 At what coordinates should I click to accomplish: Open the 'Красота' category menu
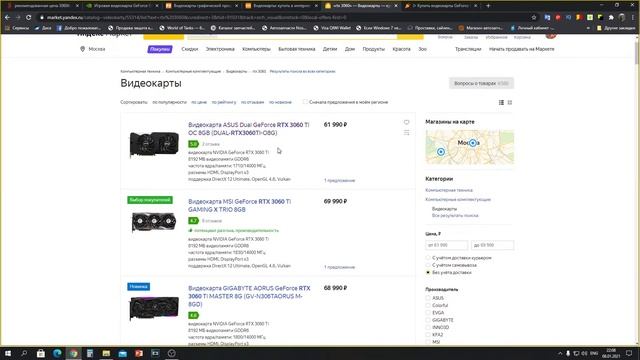401,49
